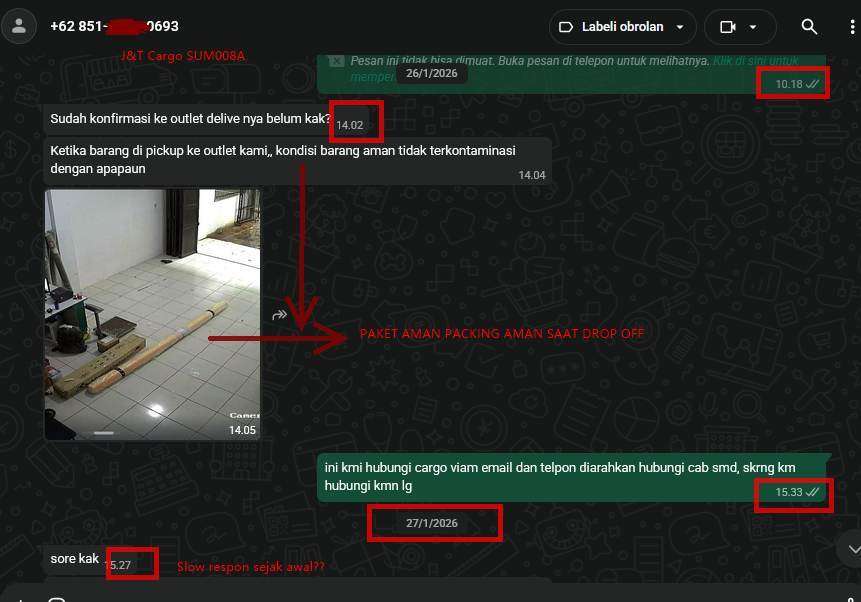Start a video call with camera icon

click(x=726, y=27)
